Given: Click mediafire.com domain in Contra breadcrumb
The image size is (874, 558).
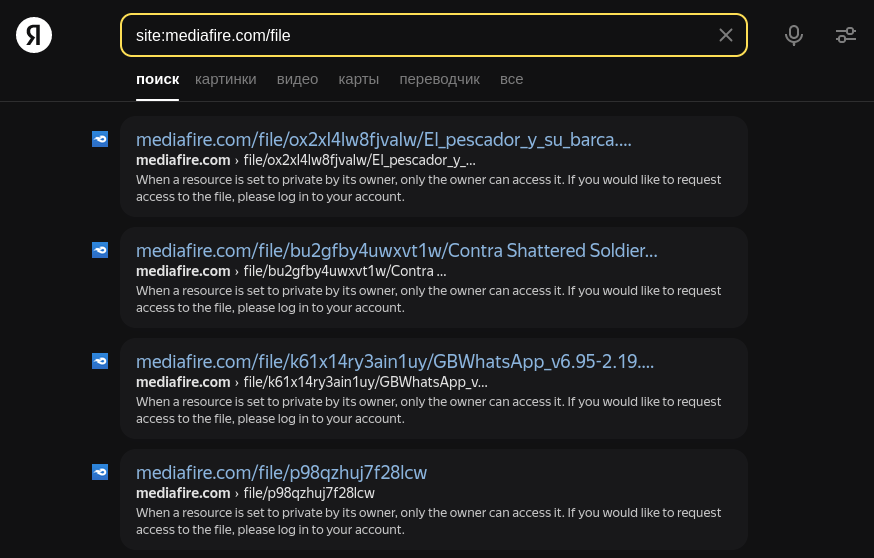Looking at the screenshot, I should pyautogui.click(x=183, y=271).
